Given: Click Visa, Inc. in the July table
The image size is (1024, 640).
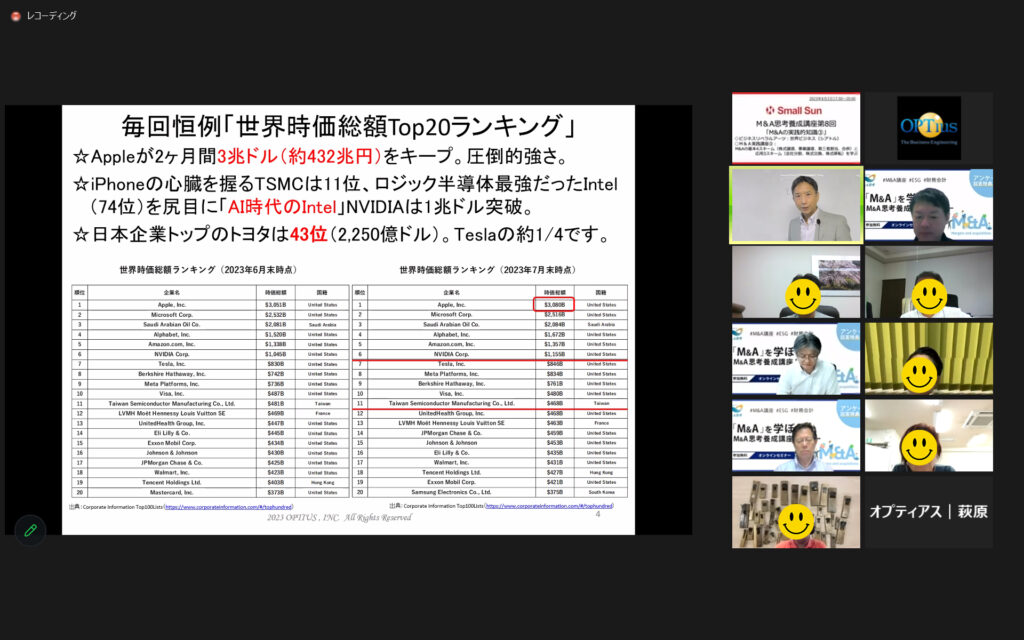Looking at the screenshot, I should coord(451,394).
